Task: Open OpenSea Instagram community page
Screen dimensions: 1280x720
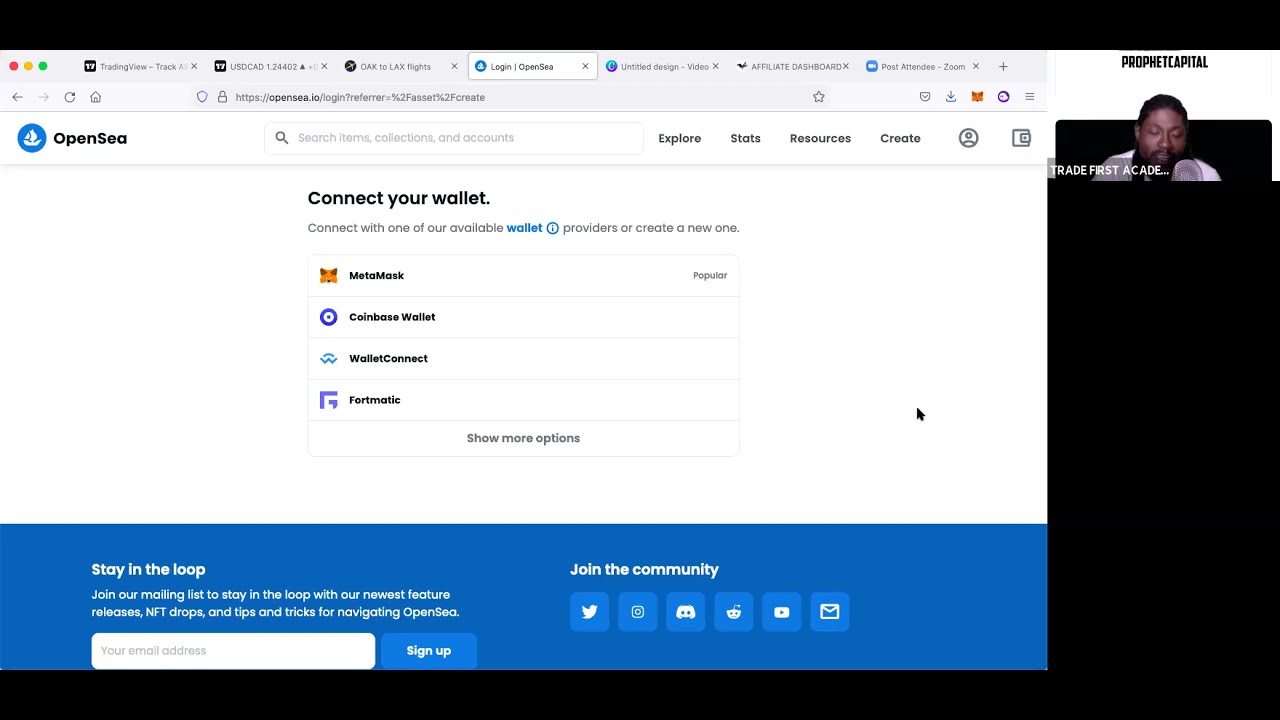Action: [x=637, y=612]
